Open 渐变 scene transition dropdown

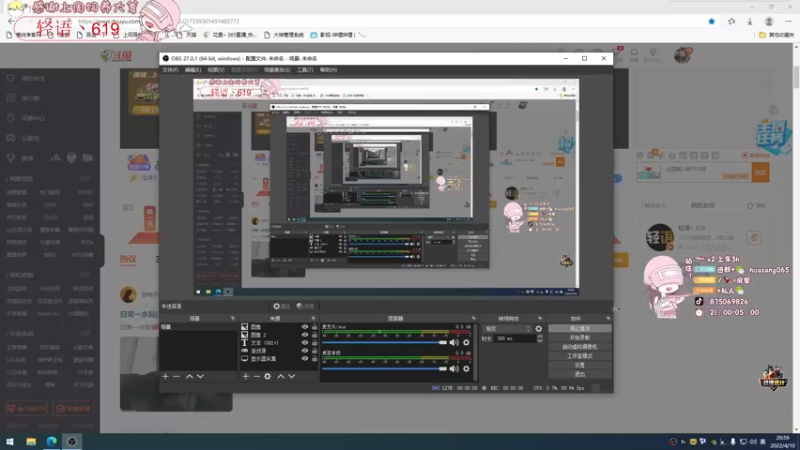point(507,329)
